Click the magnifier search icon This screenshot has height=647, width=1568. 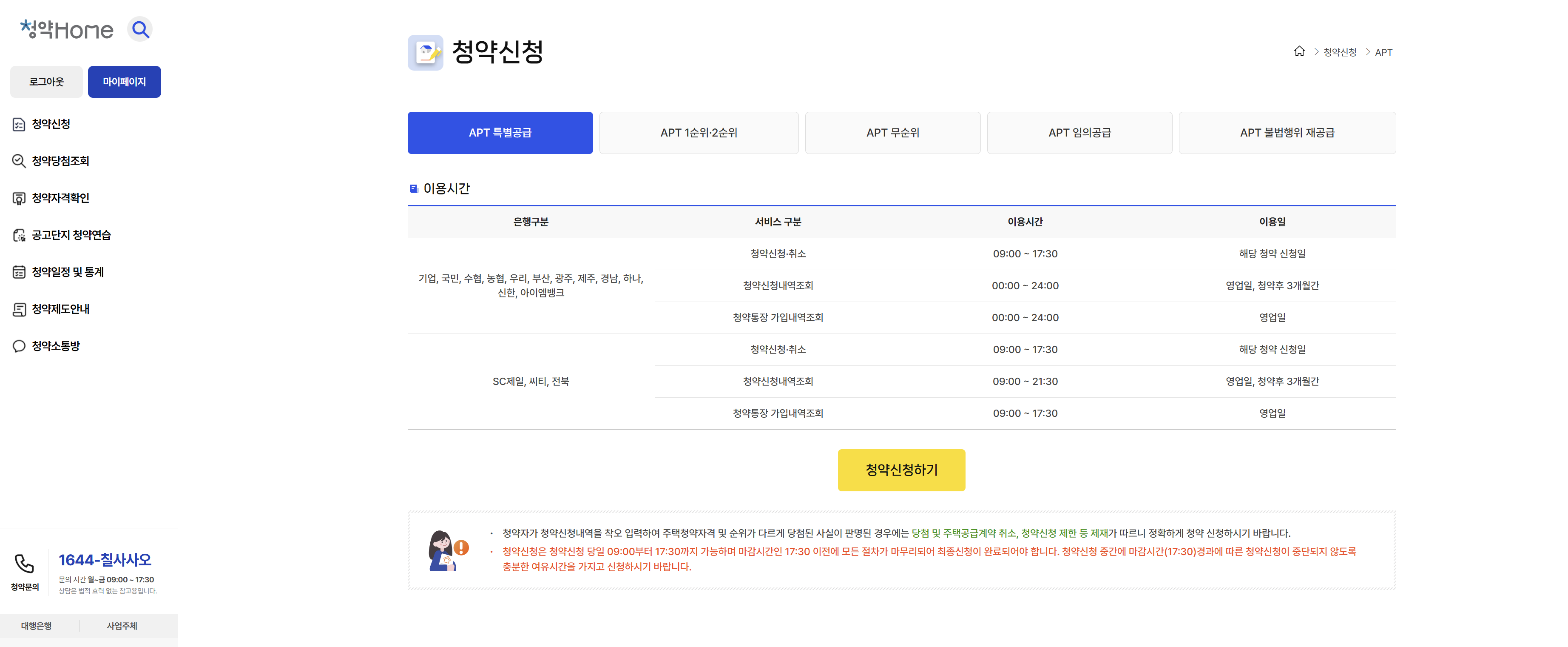pyautogui.click(x=141, y=29)
